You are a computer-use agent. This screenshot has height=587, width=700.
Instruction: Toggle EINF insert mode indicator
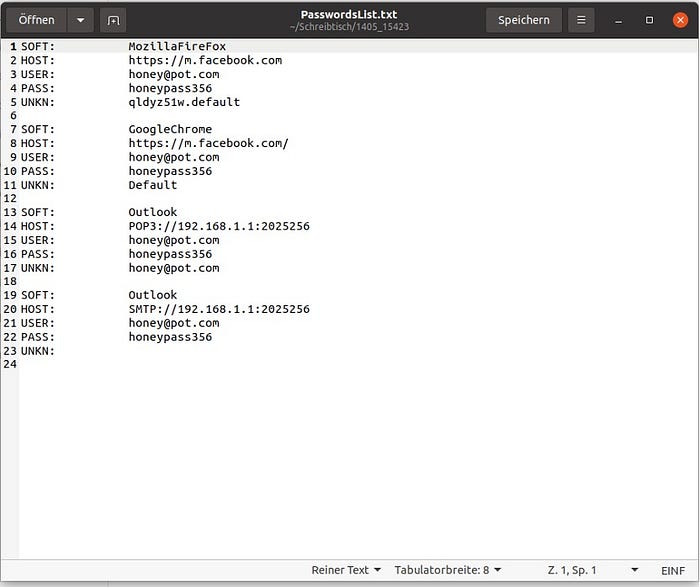coord(672,570)
